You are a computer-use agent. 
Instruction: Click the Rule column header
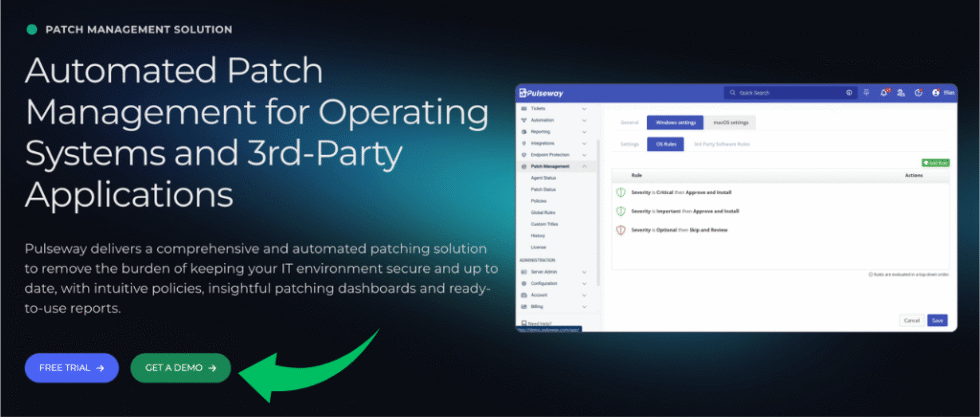[x=636, y=176]
